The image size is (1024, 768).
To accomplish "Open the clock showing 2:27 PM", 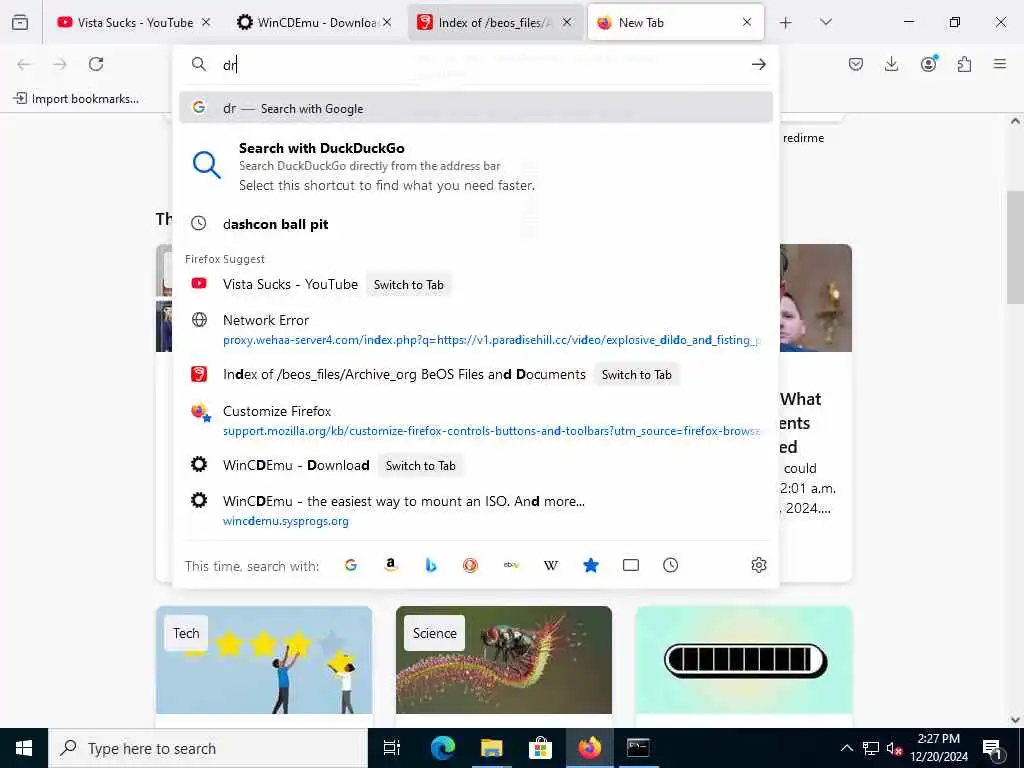I will point(938,748).
